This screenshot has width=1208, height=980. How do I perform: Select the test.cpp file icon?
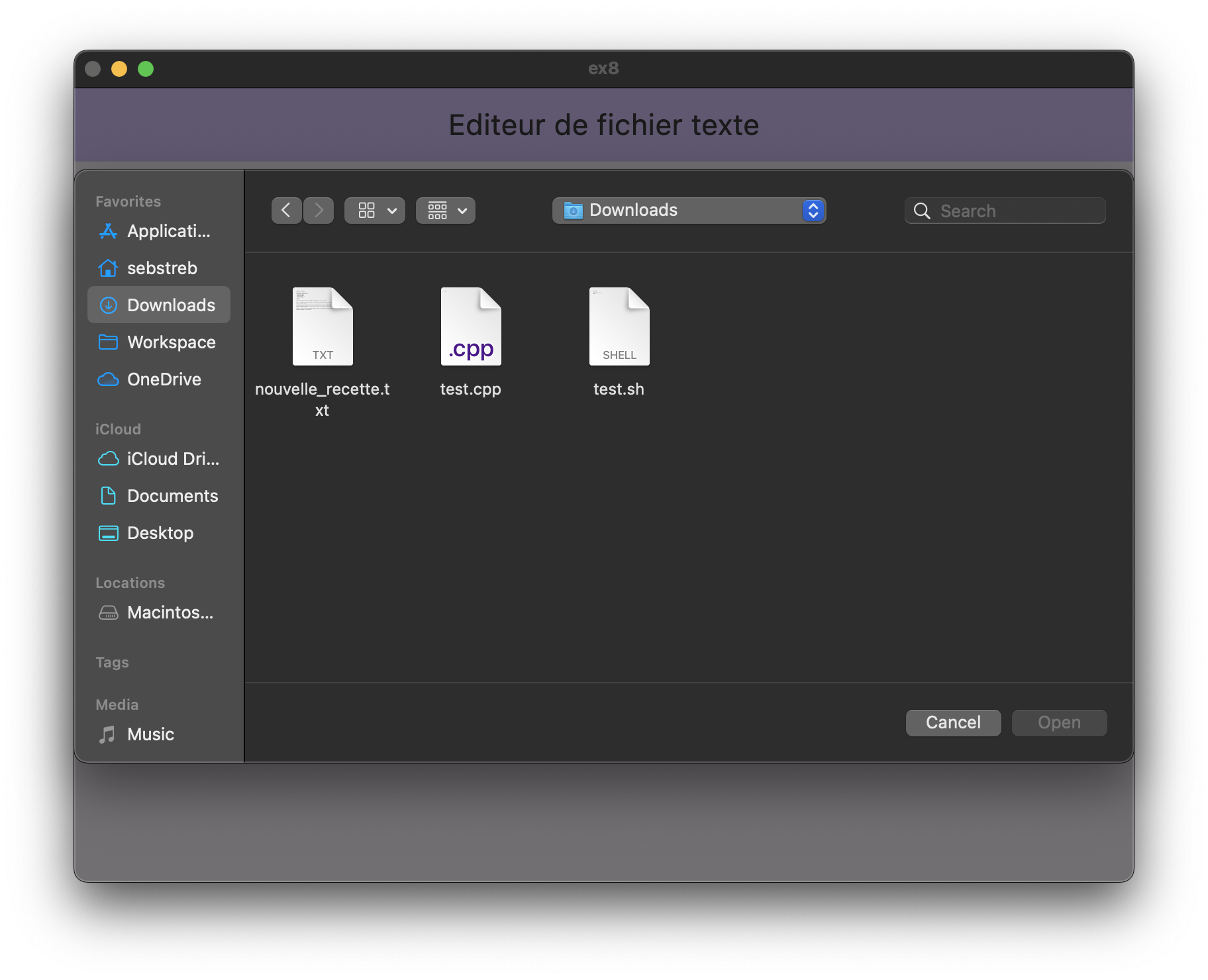471,326
